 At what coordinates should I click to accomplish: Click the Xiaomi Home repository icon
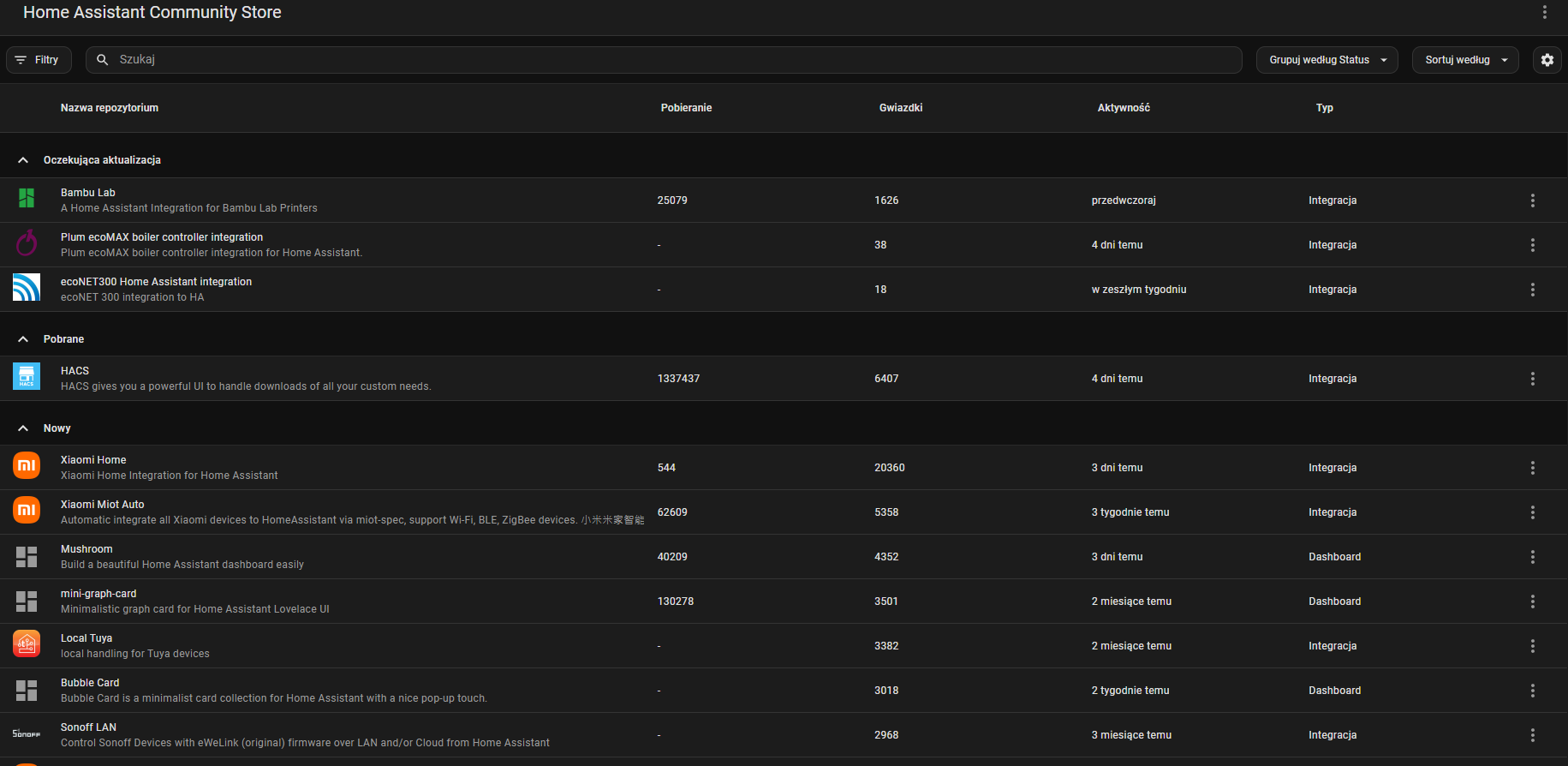coord(27,465)
